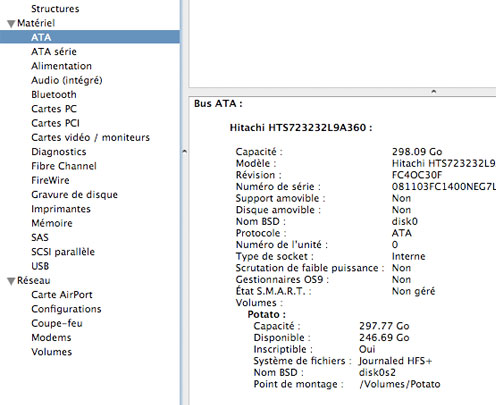This screenshot has width=496, height=405.
Task: Open ATA série in sidebar
Action: [54, 52]
